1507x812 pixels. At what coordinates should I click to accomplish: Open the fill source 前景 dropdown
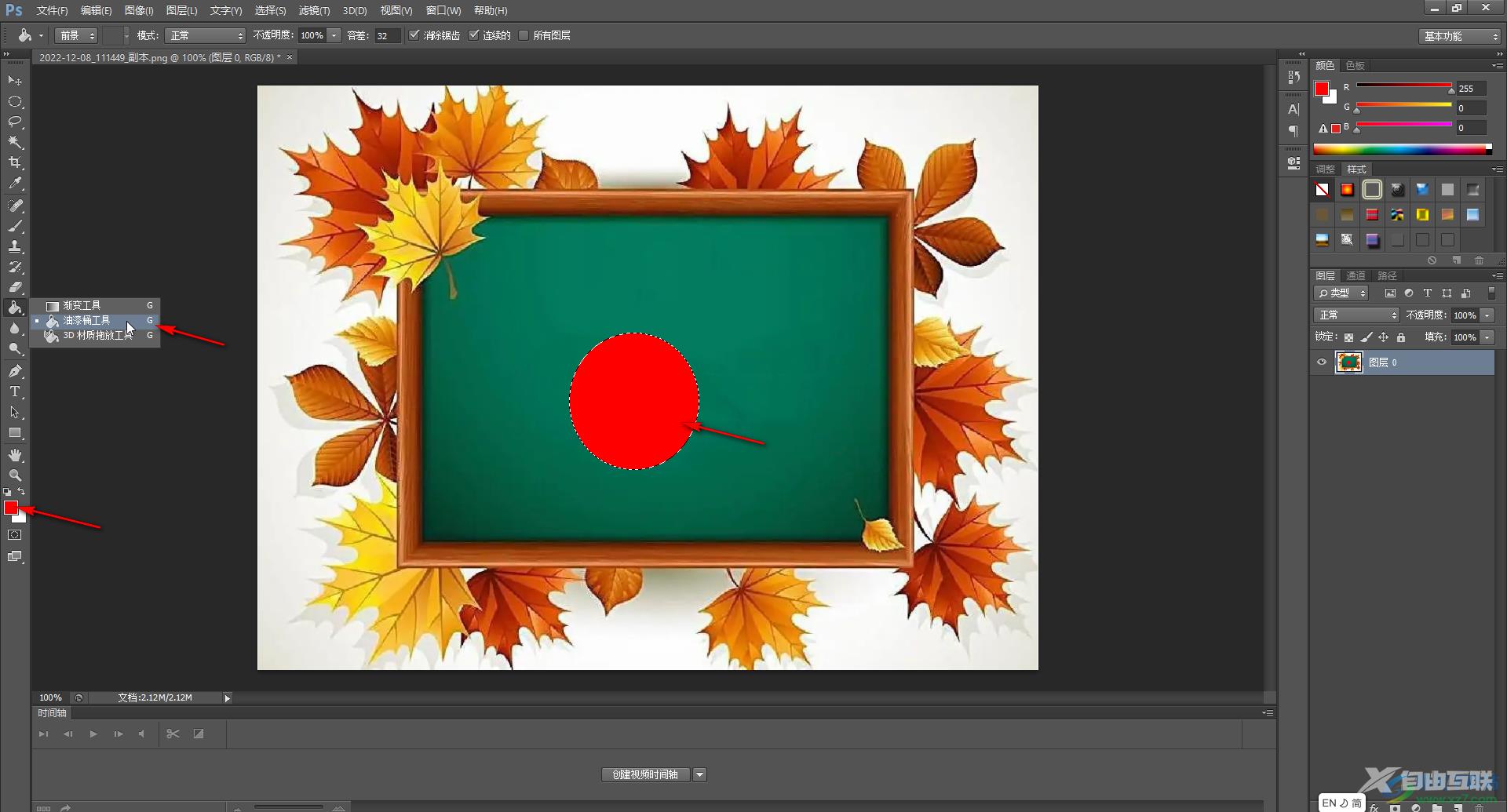[76, 35]
